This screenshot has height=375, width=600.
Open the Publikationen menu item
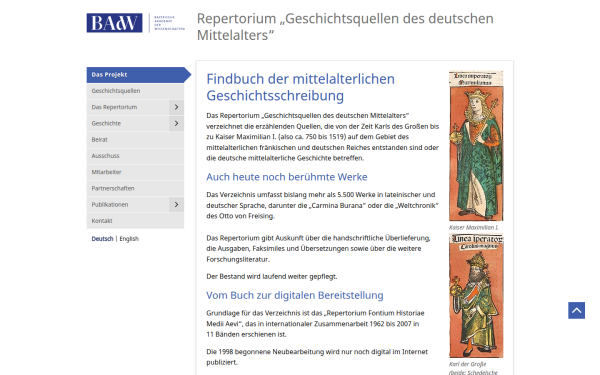128,204
